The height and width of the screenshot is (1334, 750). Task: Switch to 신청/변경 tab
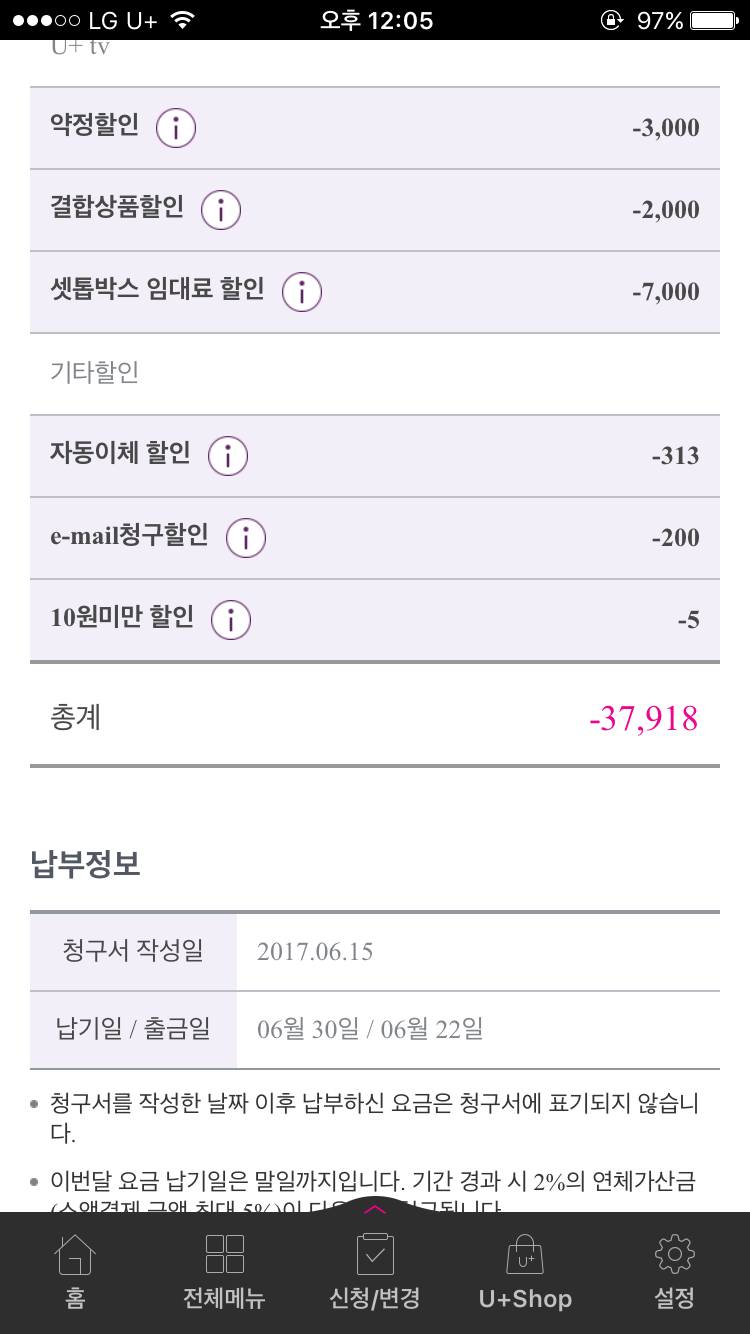375,1272
